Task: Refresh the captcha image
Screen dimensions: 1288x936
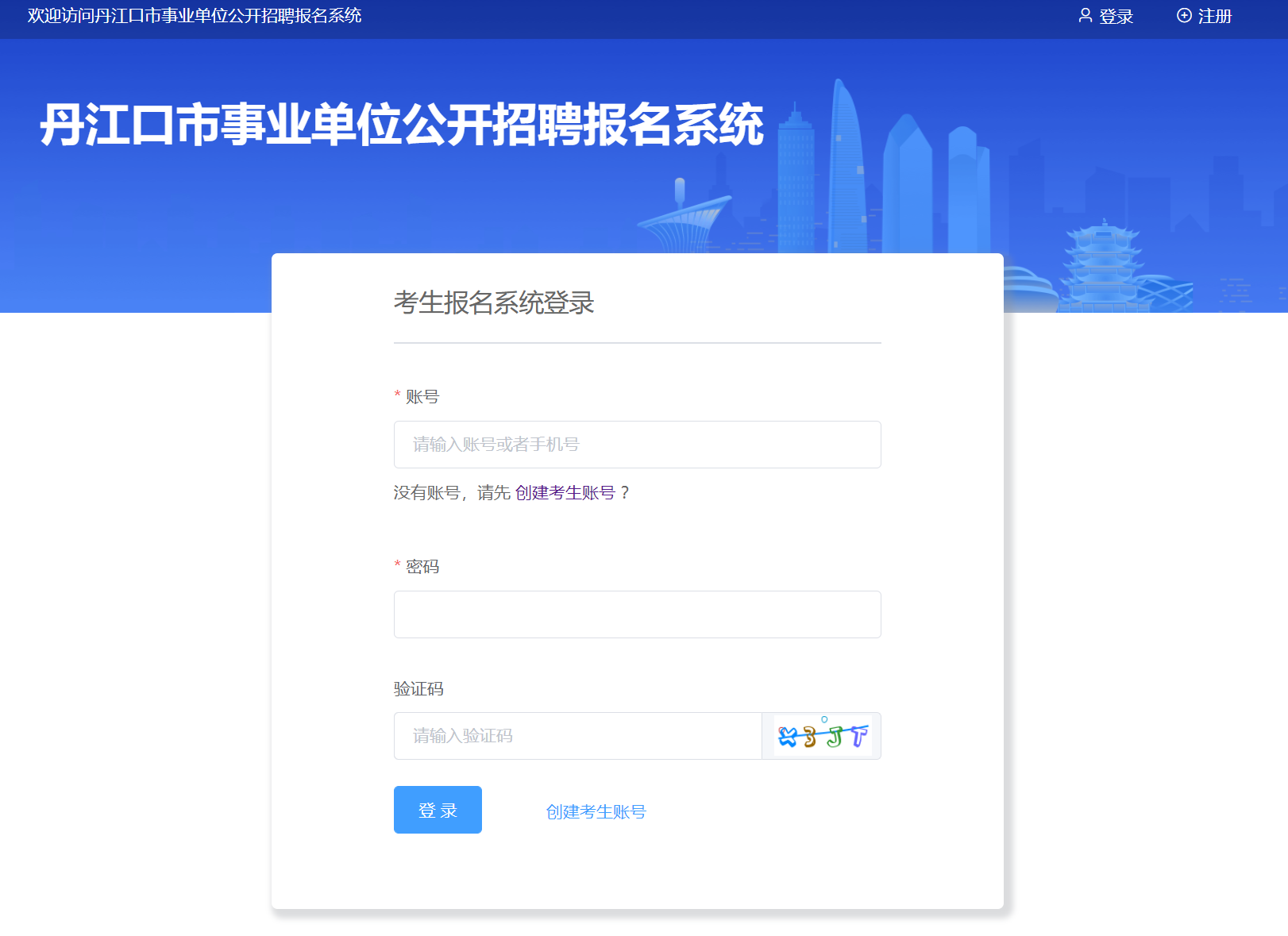Action: click(822, 736)
